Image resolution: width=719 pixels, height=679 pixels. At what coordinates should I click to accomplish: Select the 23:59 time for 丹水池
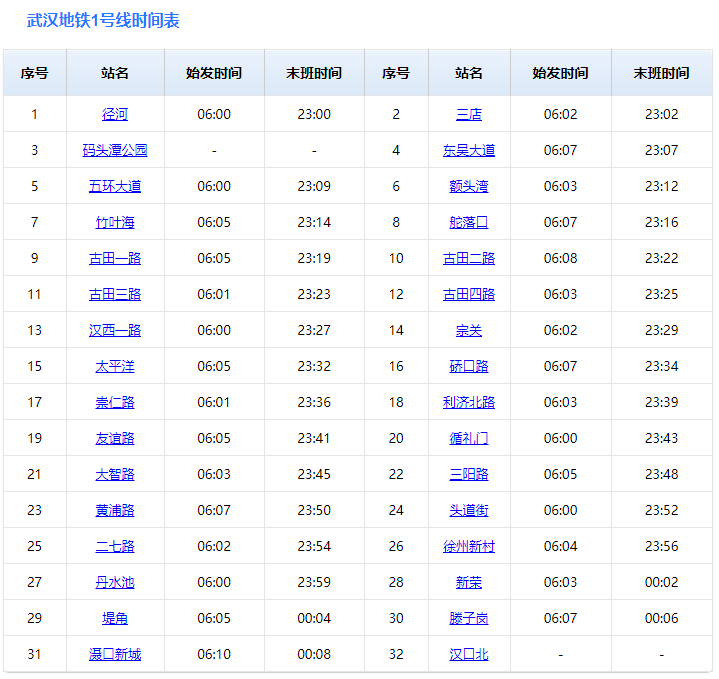pos(314,582)
